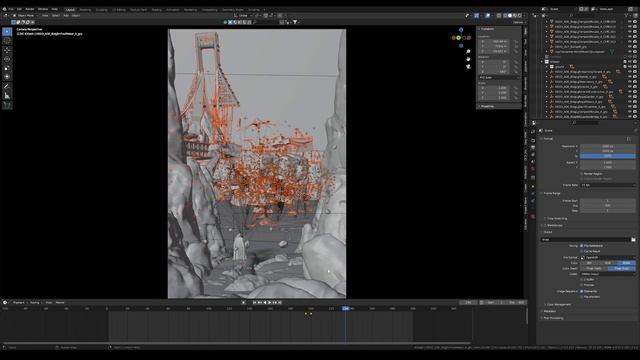Switch to the Geometry Nodes workspace tab
The image size is (640, 360).
pyautogui.click(x=233, y=9)
